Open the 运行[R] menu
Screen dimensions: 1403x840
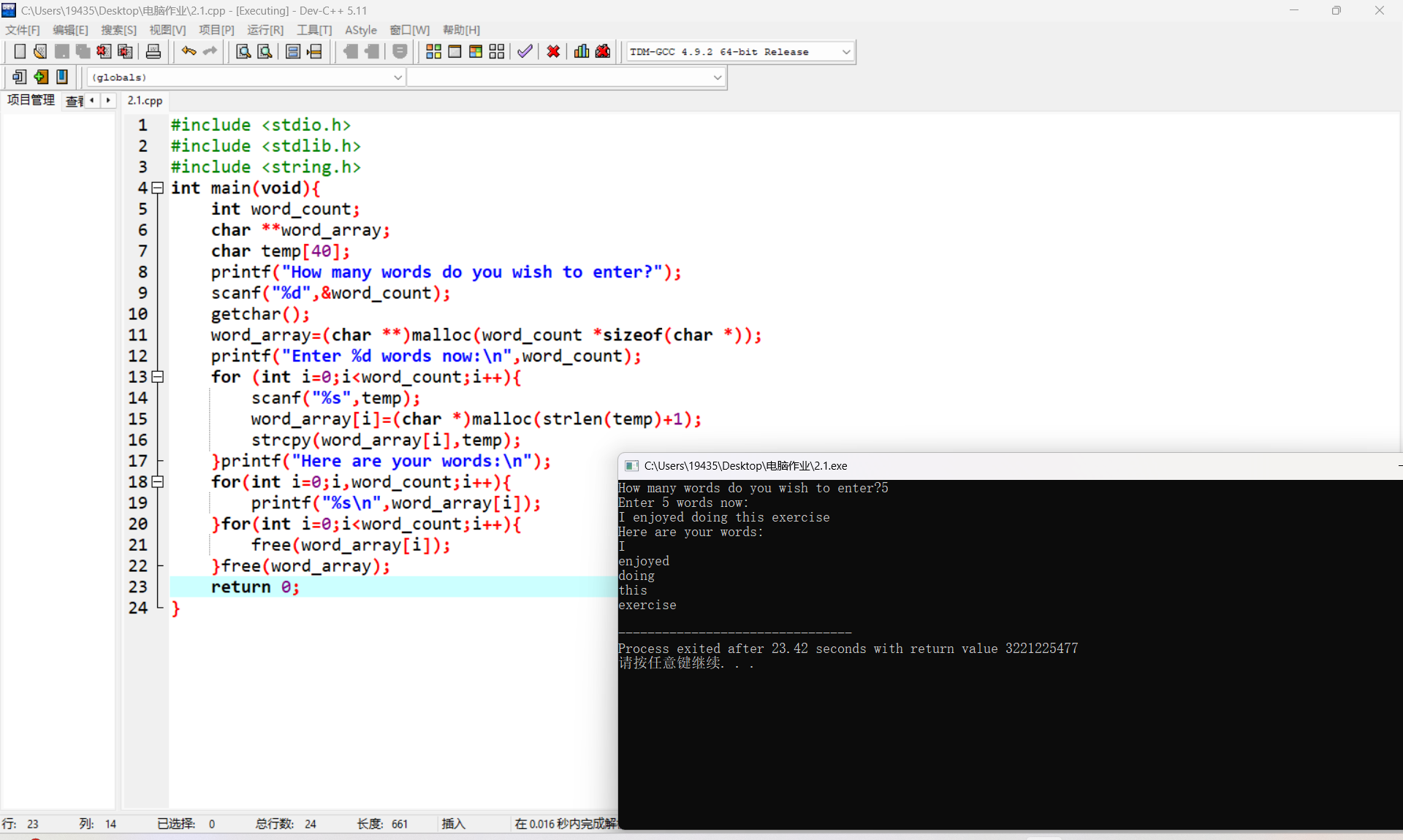click(x=265, y=30)
